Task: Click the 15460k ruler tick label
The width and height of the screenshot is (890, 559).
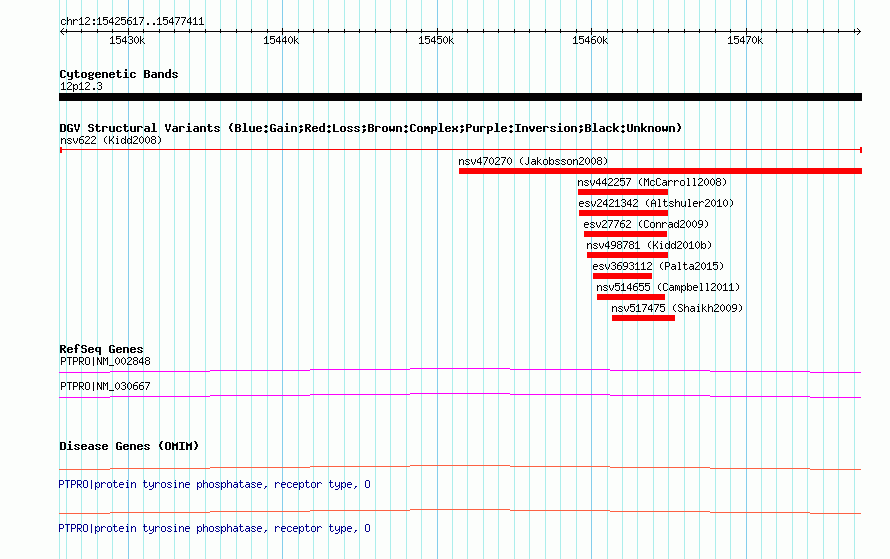Action: pos(590,40)
